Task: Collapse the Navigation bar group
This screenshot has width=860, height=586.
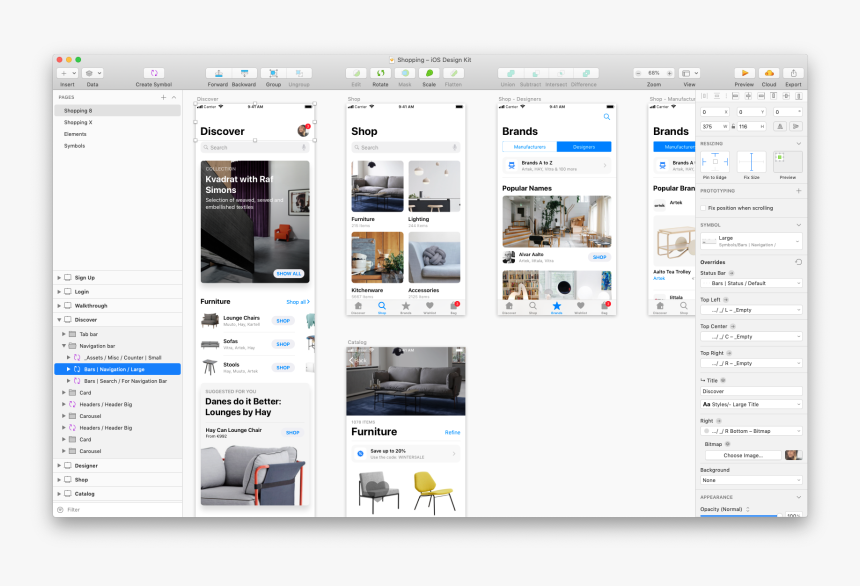Action: 63,345
